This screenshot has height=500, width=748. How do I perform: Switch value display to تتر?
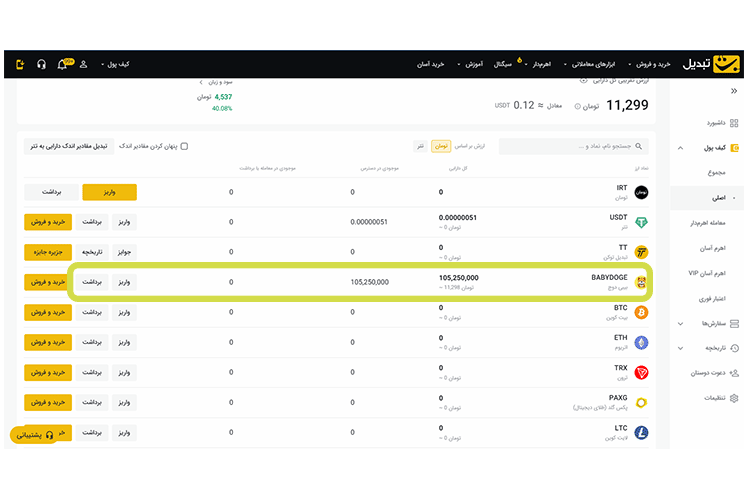(x=421, y=146)
